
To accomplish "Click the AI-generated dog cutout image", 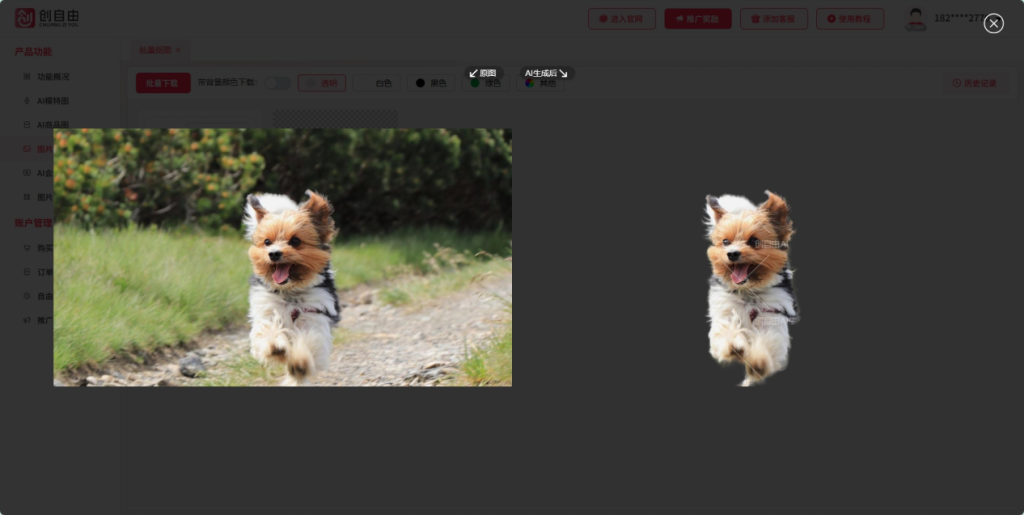I will [x=750, y=288].
